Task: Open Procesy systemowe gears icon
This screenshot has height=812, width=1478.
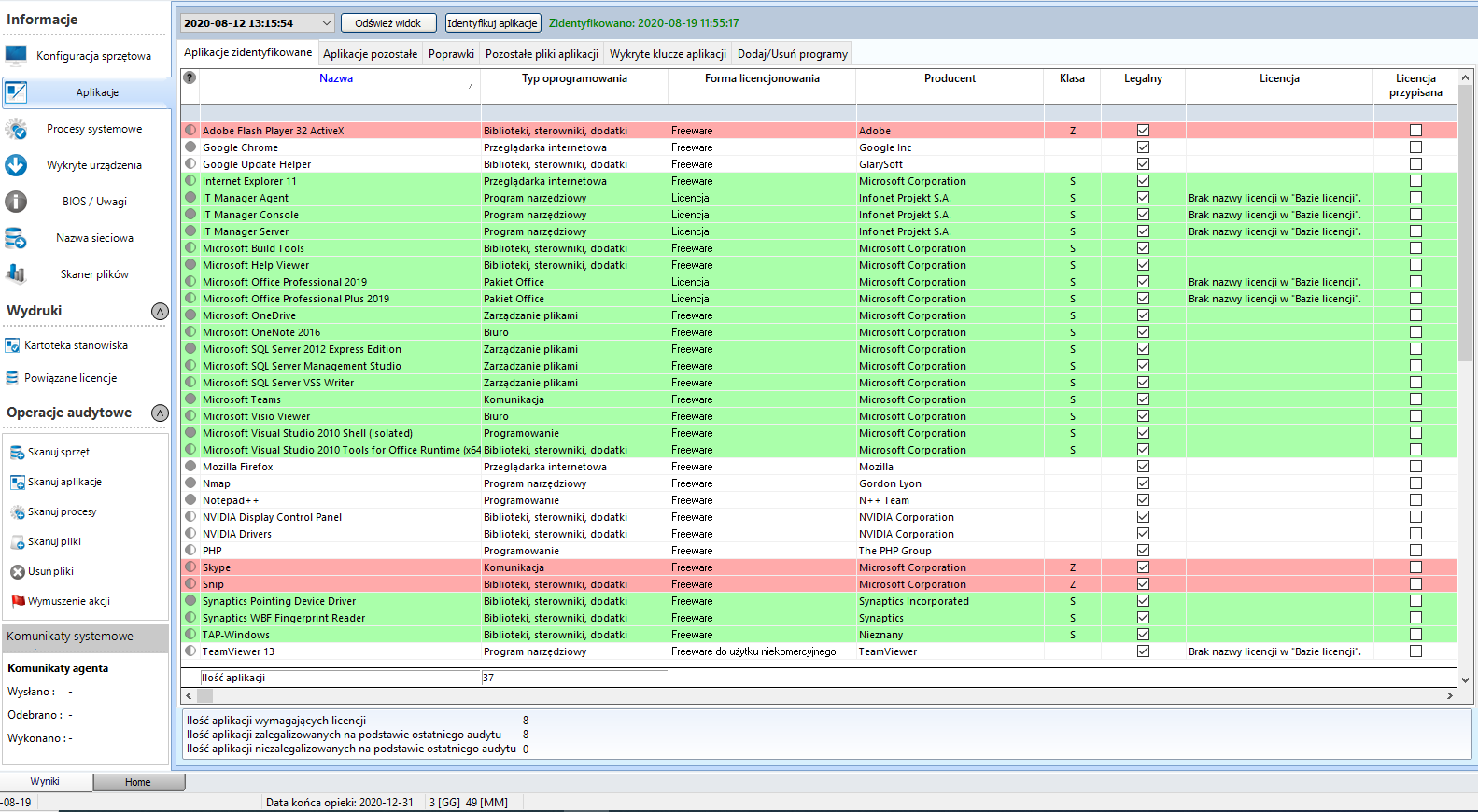Action: pyautogui.click(x=16, y=129)
